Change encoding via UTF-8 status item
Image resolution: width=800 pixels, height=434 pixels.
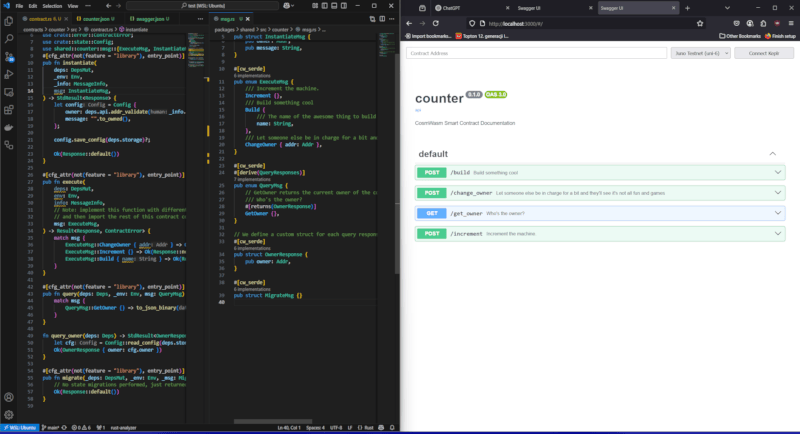(x=336, y=428)
